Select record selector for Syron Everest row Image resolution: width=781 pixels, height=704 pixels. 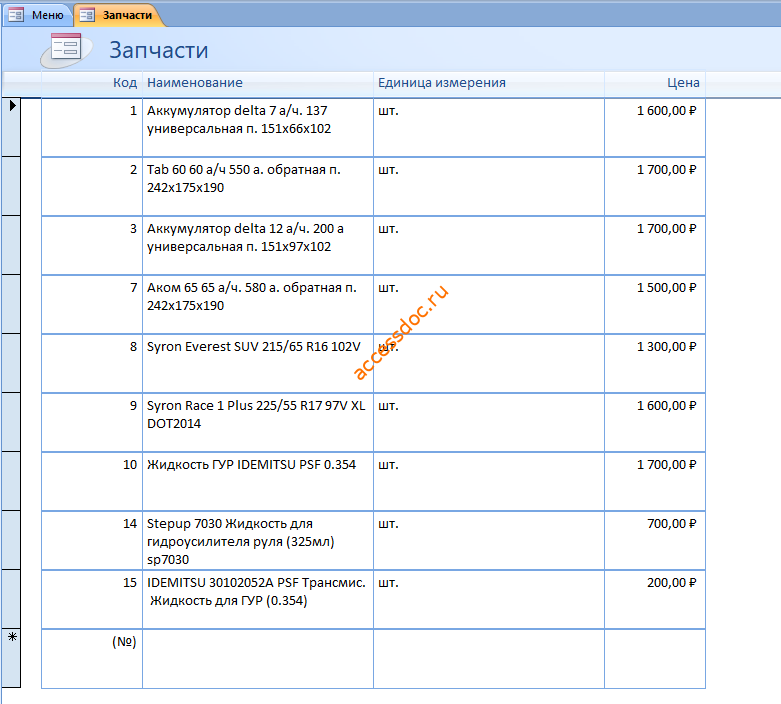pos(11,363)
